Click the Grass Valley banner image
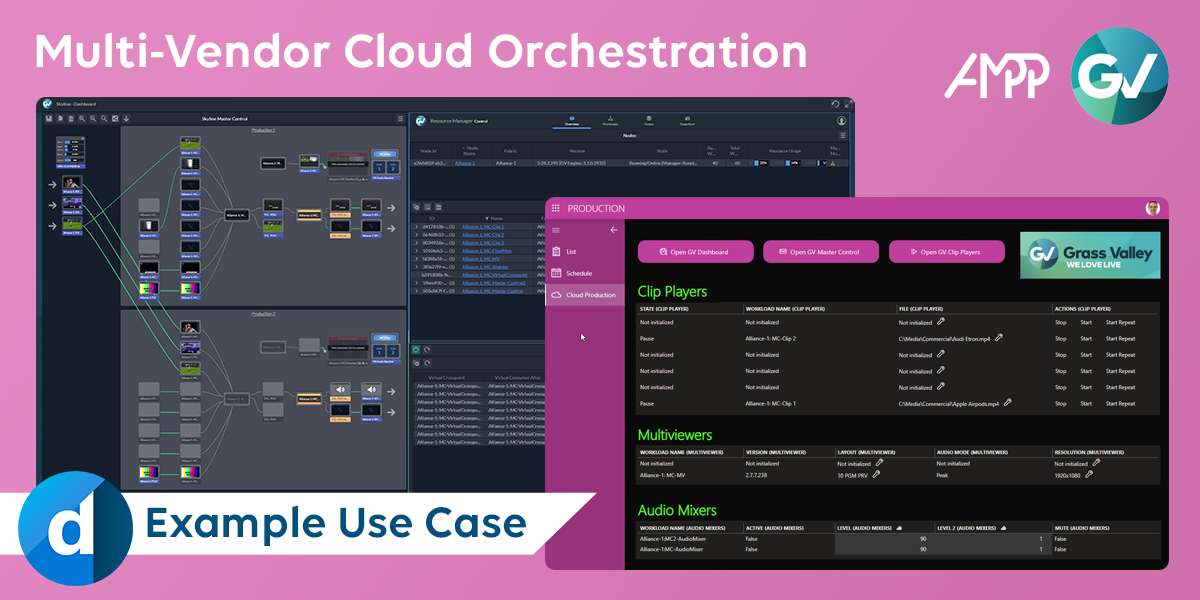Screen dimensions: 1200x600 [x=1090, y=256]
